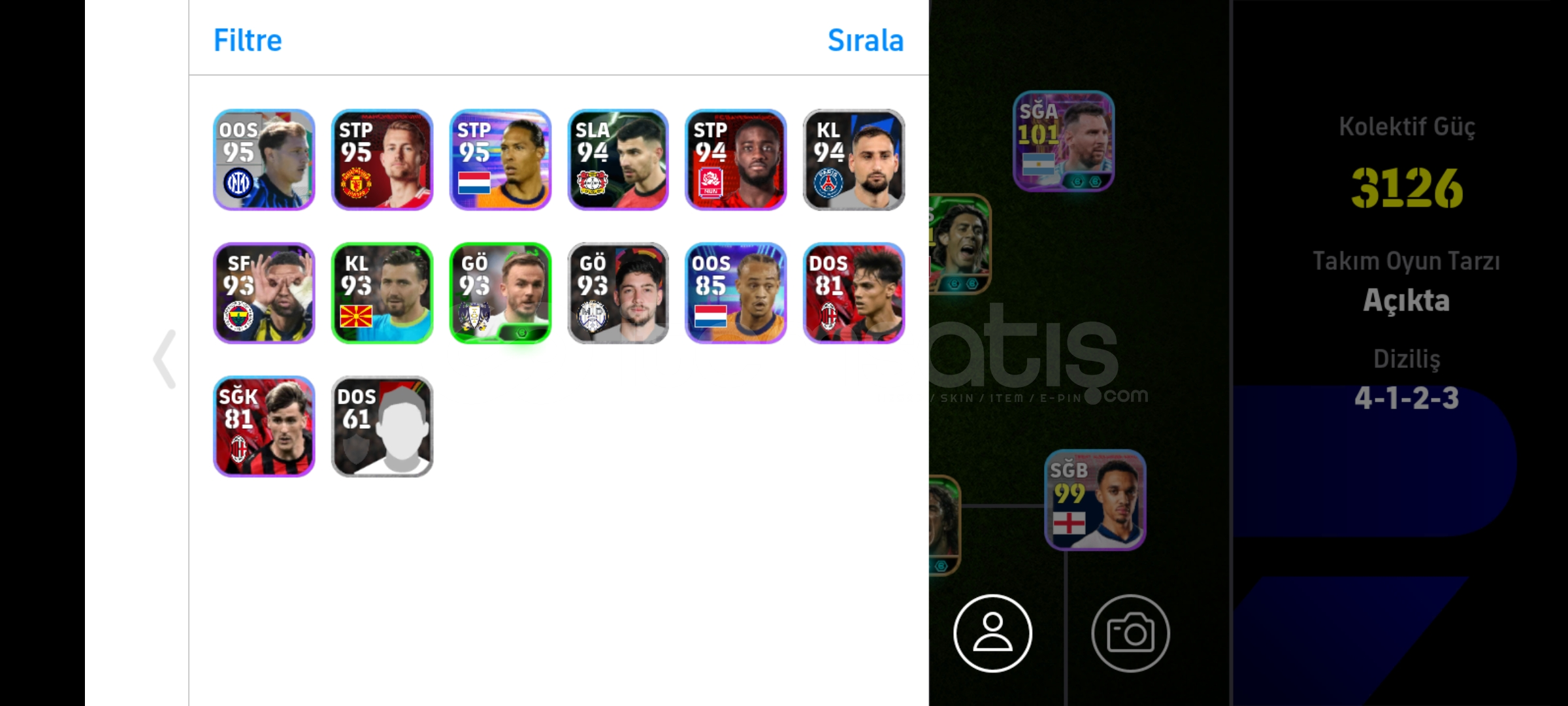Tap the SĞA 101 Argentina card on pitch
Viewport: 1568px width, 706px height.
1064,141
